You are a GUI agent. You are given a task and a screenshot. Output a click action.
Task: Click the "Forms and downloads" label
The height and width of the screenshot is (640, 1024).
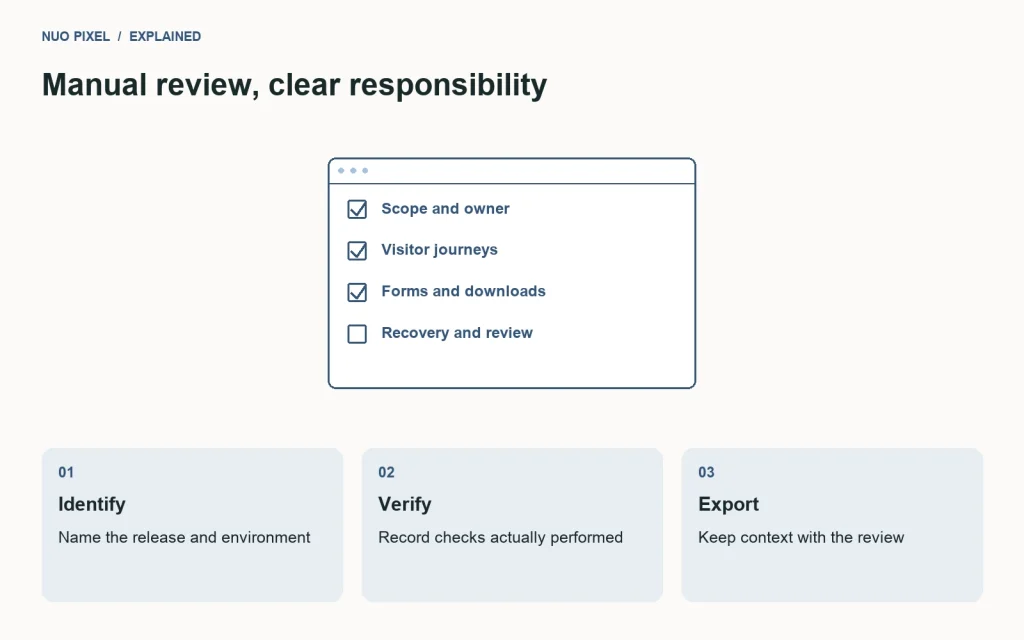click(x=464, y=291)
